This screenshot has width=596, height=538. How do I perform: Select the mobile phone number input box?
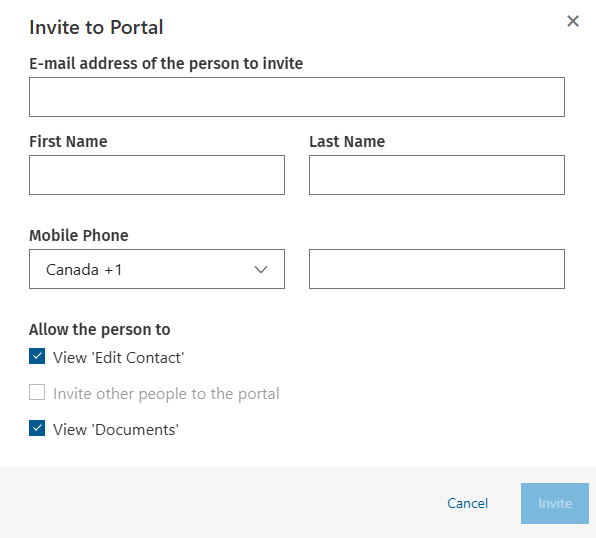(437, 269)
